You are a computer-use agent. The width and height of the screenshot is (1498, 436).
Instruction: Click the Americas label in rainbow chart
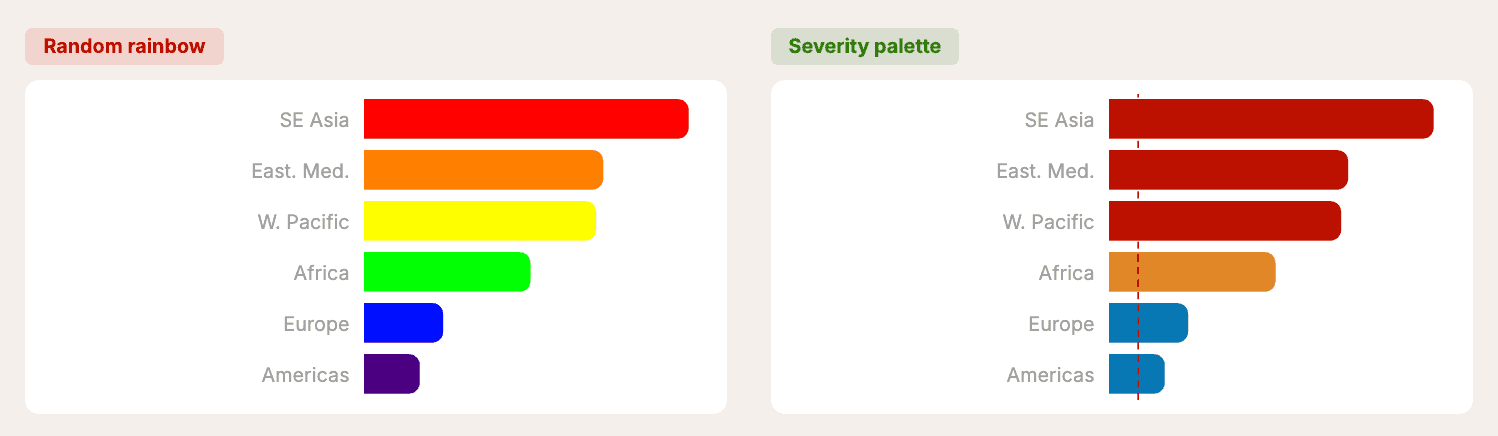point(305,375)
